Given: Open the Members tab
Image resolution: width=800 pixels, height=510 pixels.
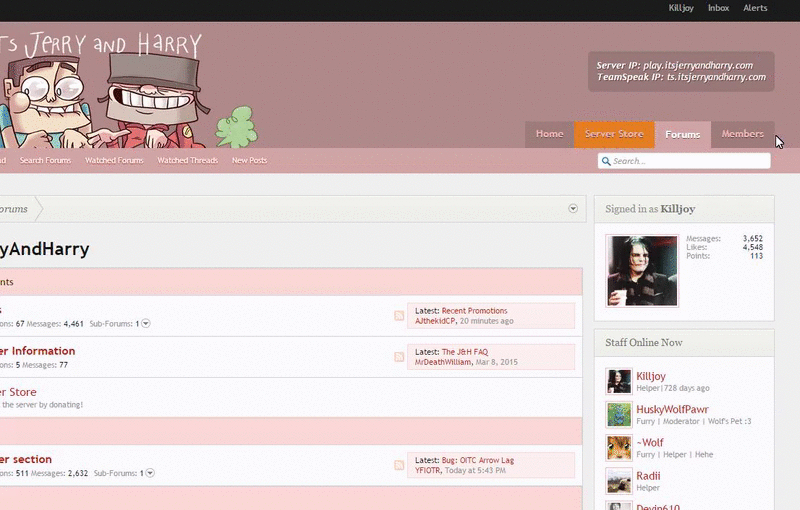Looking at the screenshot, I should click(x=742, y=135).
